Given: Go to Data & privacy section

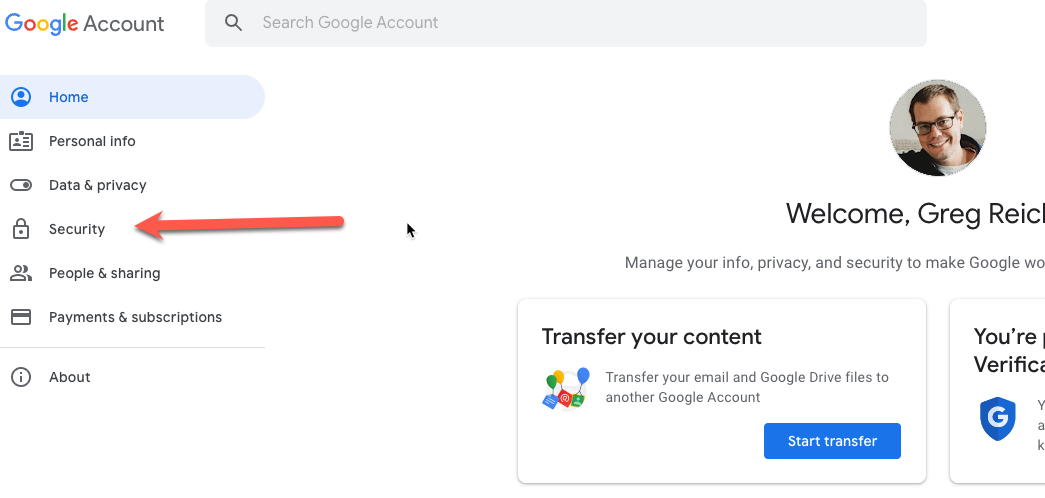Looking at the screenshot, I should (97, 185).
